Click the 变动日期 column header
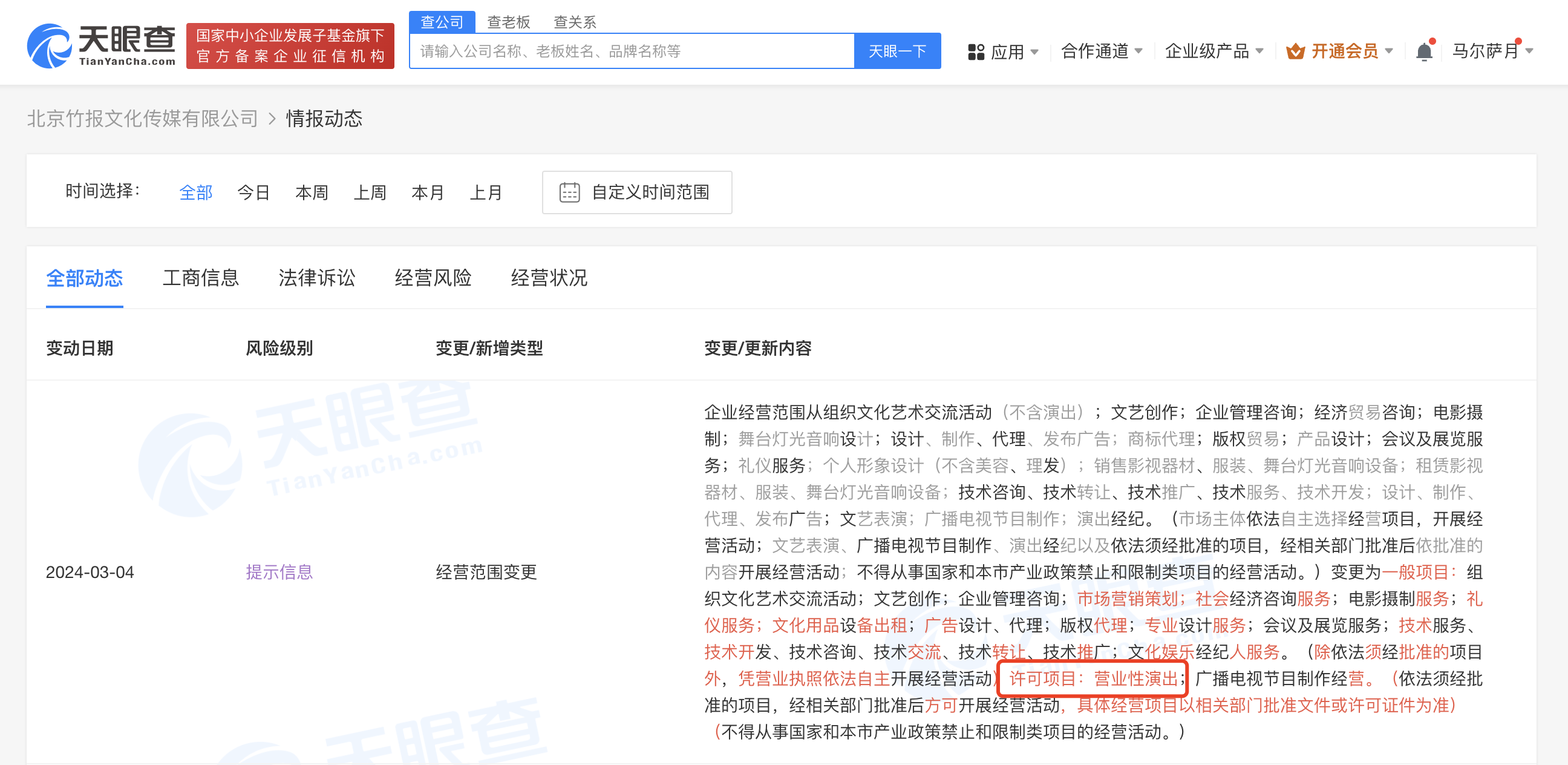The height and width of the screenshot is (765, 1568). (80, 349)
